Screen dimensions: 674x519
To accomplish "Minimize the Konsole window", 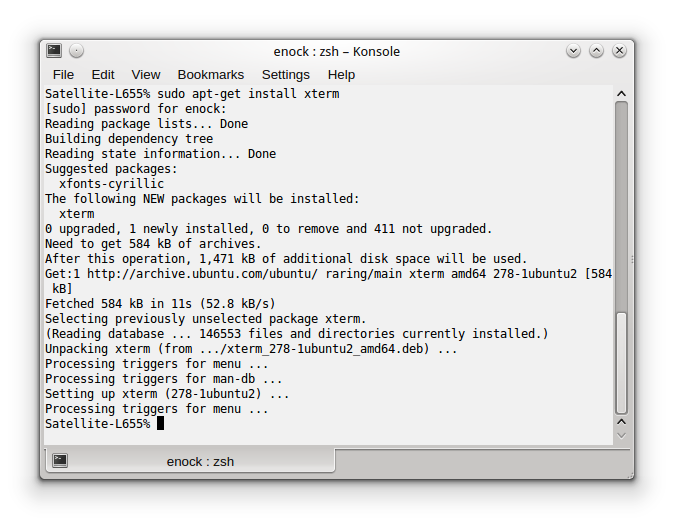I will pos(573,51).
